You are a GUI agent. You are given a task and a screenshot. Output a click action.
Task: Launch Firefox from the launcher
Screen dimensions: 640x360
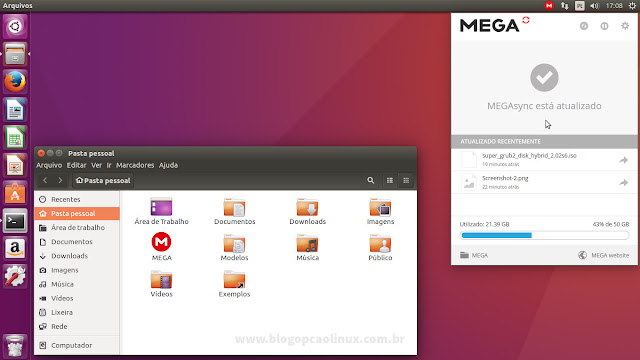(15, 82)
